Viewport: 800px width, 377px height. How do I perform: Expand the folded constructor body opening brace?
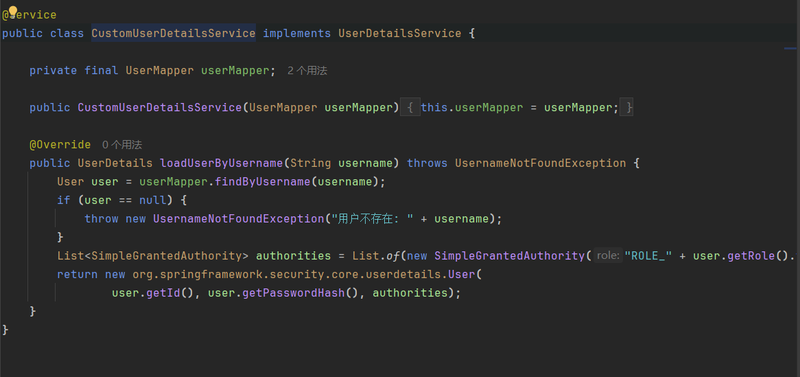pos(410,108)
